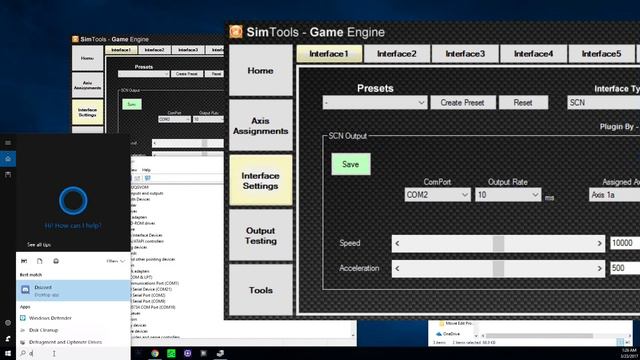This screenshot has height=360, width=640.
Task: Click the Acceleration slider handle
Action: pos(498,269)
